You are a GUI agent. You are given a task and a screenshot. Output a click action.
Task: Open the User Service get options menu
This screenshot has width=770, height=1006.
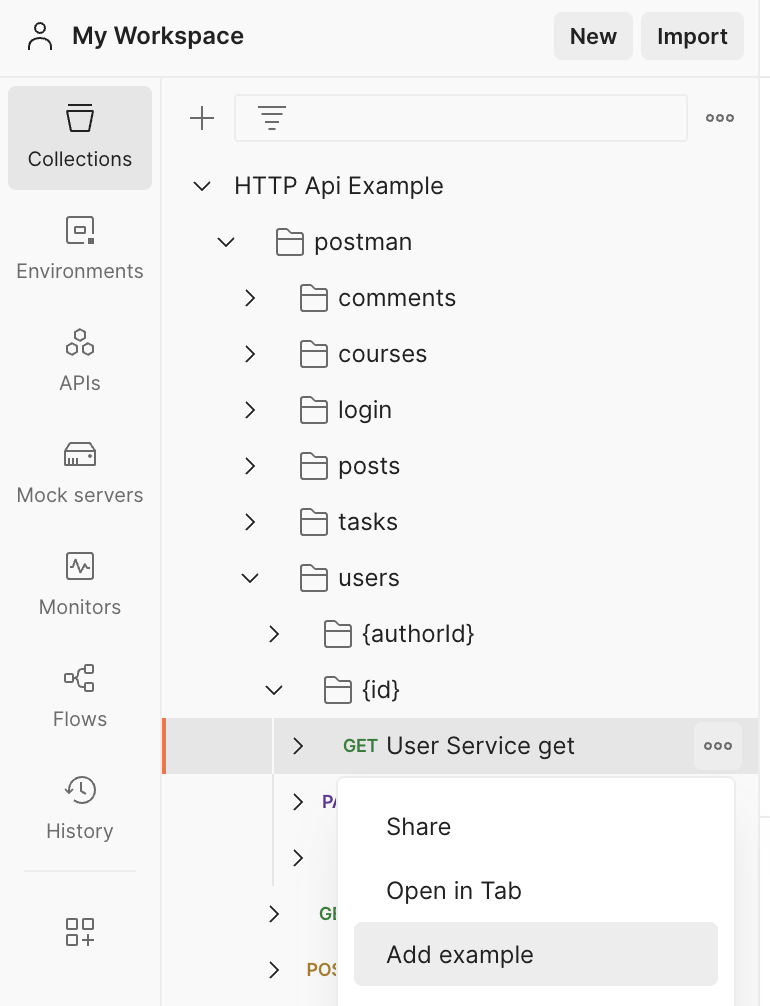(717, 746)
